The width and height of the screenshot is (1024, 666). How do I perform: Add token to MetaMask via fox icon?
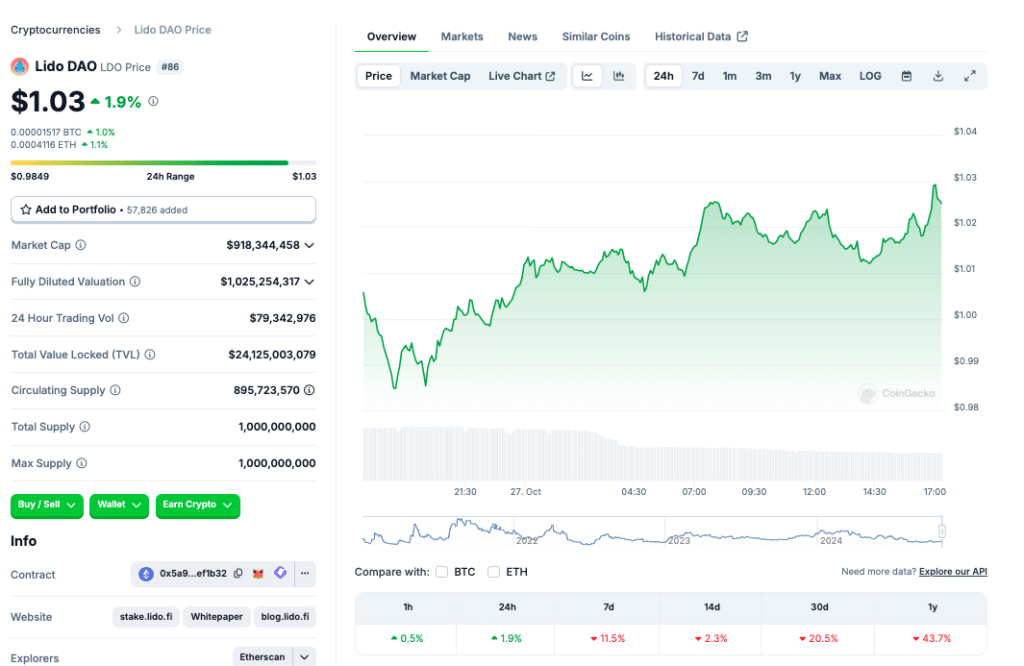click(x=259, y=573)
